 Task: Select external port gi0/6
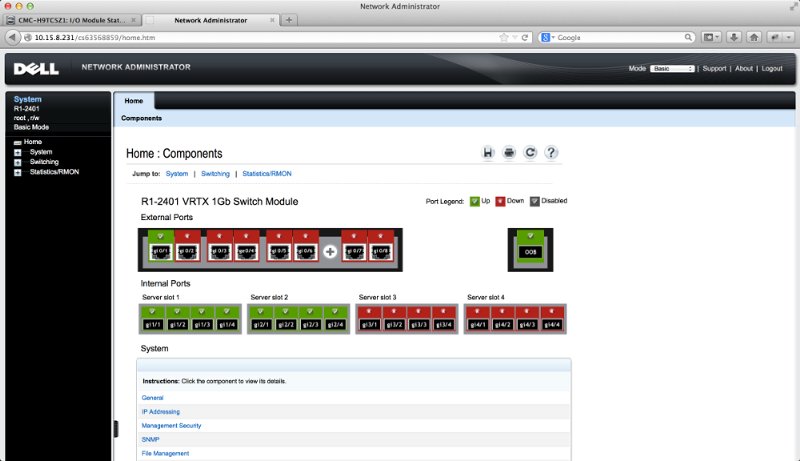coord(306,246)
